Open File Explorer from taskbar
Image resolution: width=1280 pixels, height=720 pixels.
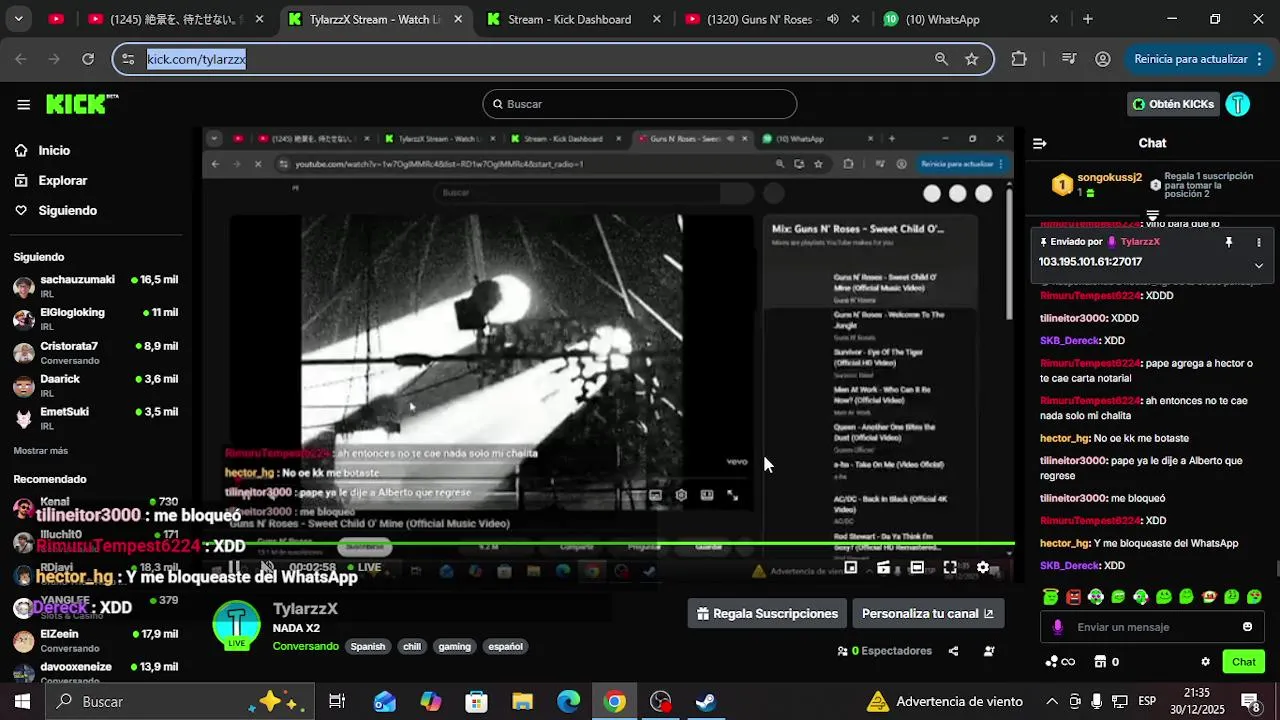pos(522,702)
